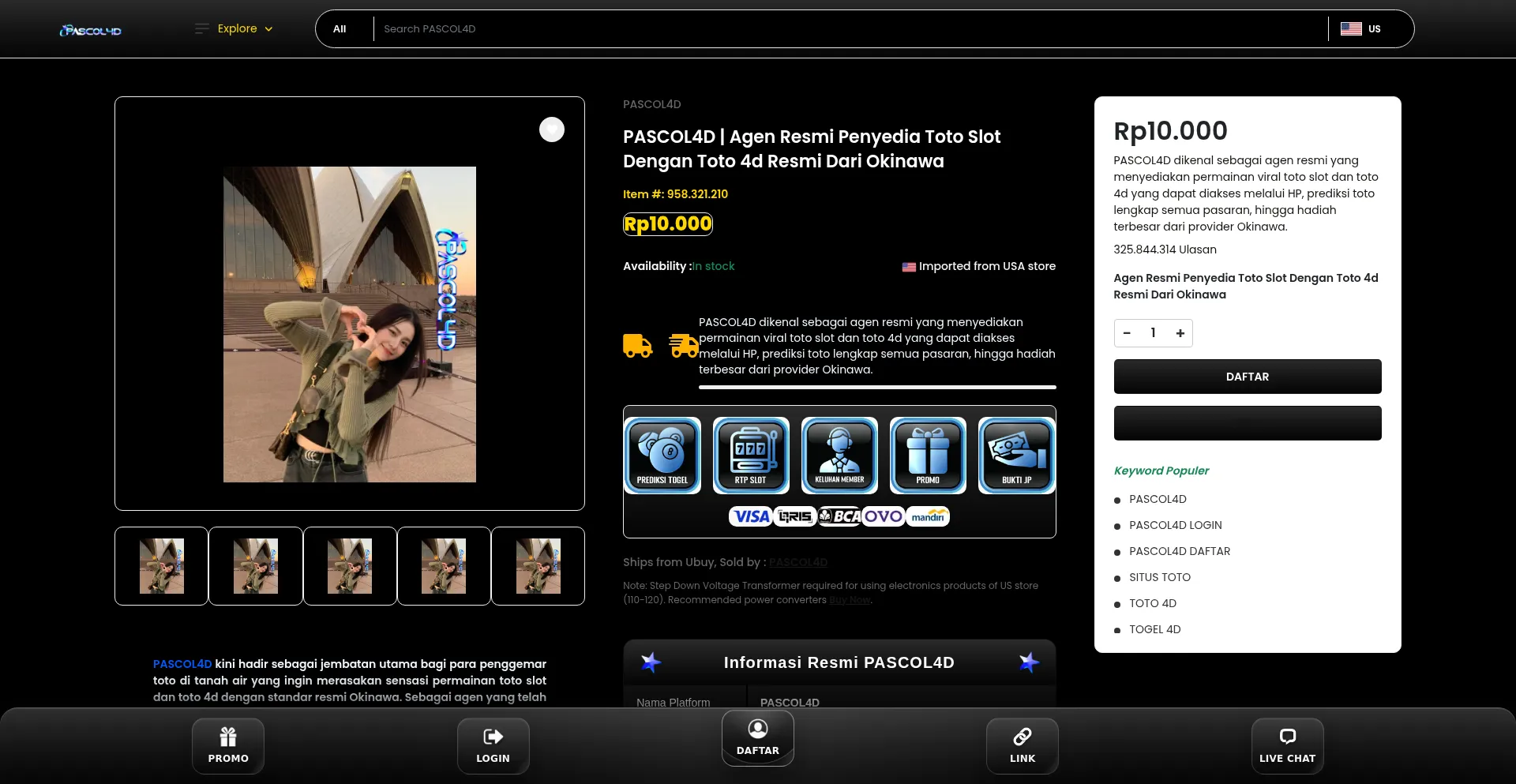Open the Prediksi Togel icon
The image size is (1516, 784).
(x=662, y=456)
